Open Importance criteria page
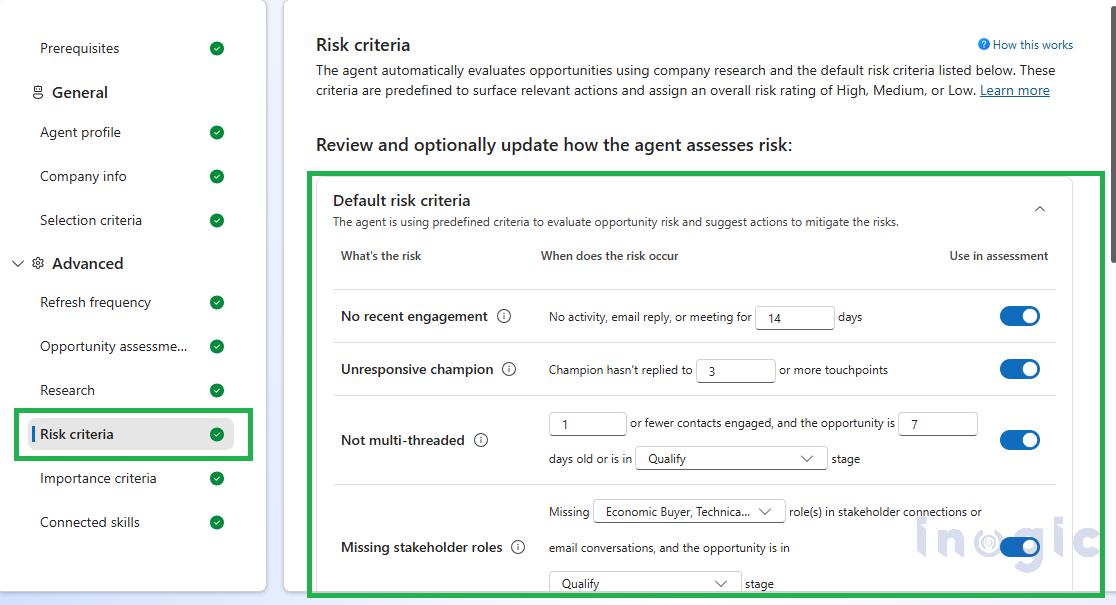This screenshot has height=605, width=1116. [98, 478]
